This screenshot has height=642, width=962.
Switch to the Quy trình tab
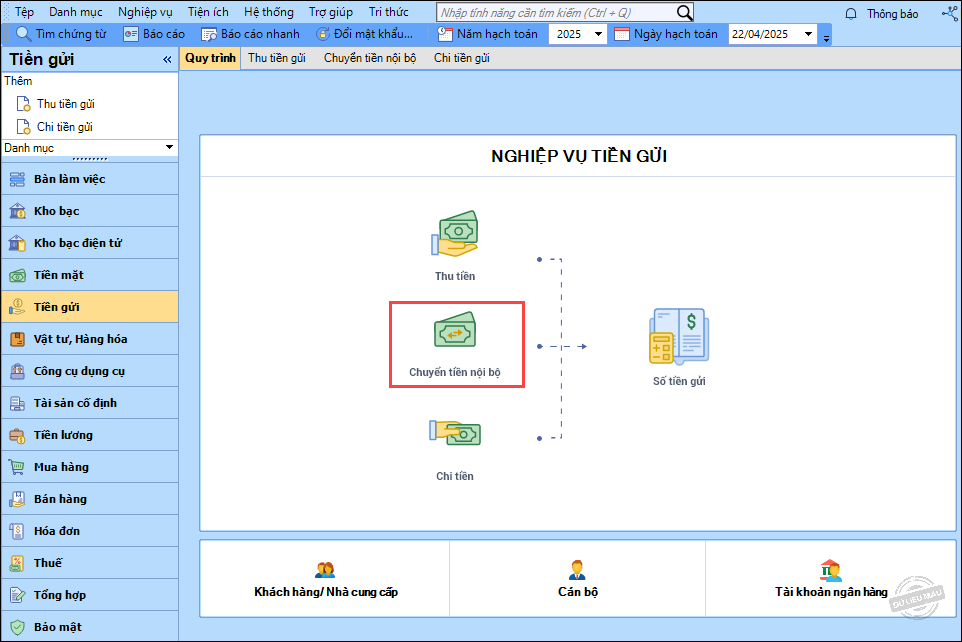[x=210, y=58]
